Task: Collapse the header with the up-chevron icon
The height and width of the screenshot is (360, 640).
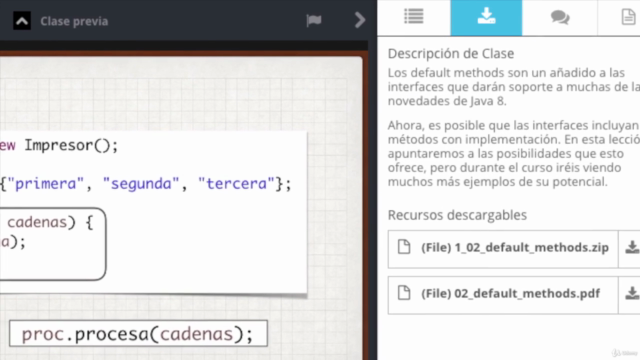Action: click(x=22, y=21)
